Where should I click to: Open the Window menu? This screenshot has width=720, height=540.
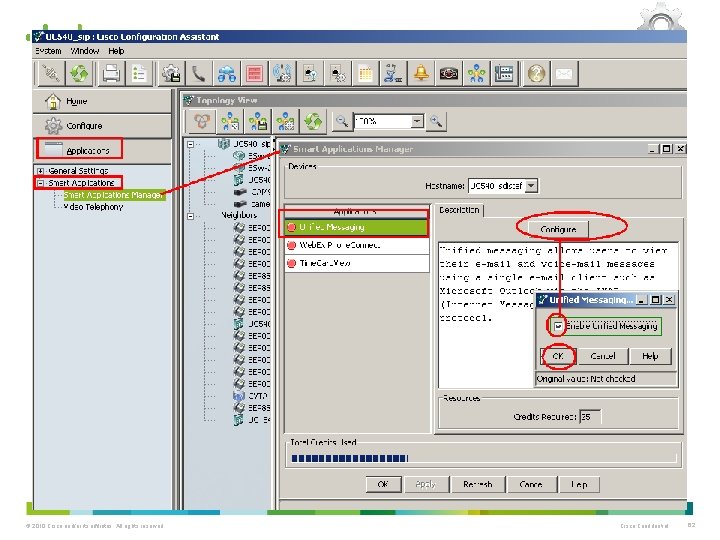[85, 51]
